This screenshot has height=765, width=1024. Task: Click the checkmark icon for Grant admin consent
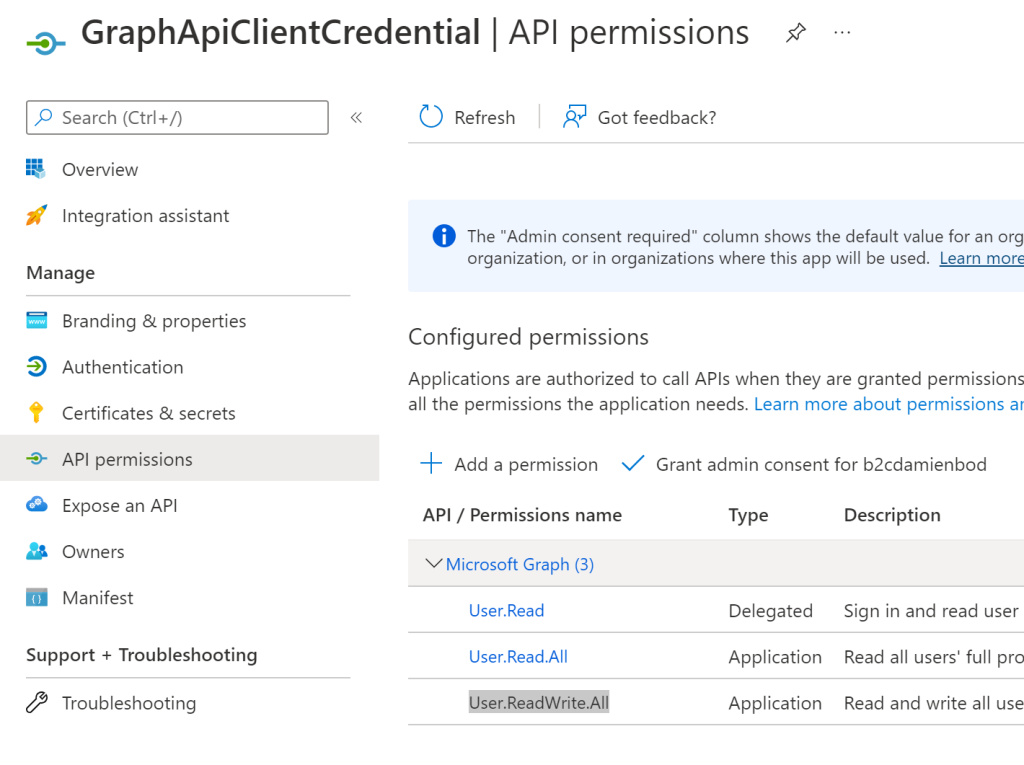tap(633, 464)
